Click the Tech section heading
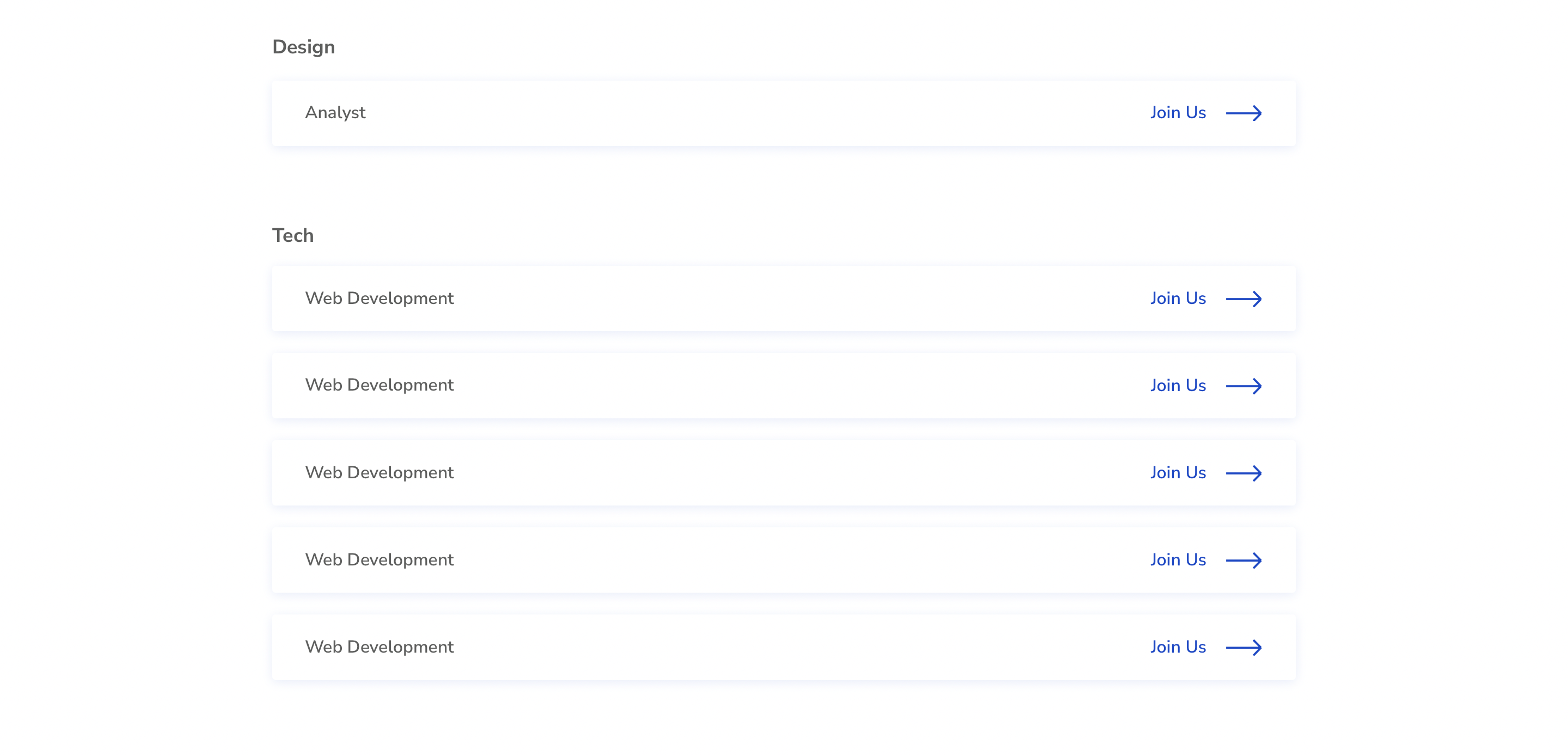Image resolution: width=1568 pixels, height=755 pixels. (293, 235)
